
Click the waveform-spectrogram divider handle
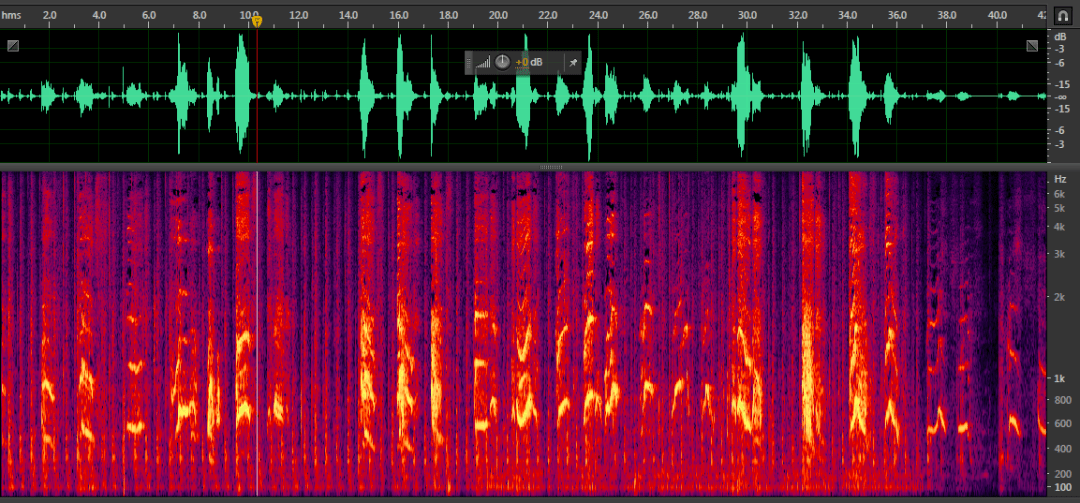click(x=551, y=166)
